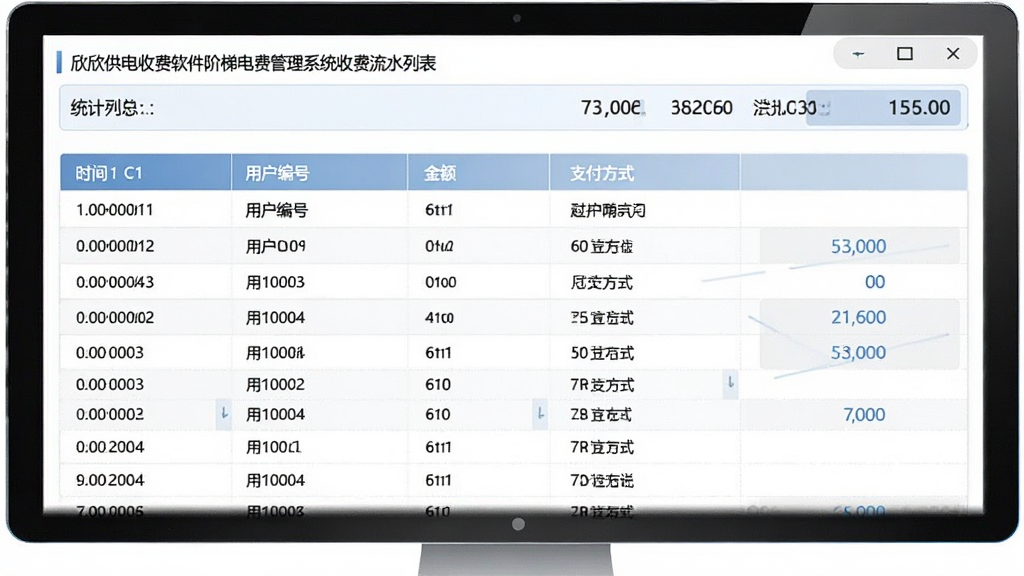
Task: Select the 0.00·000/43 time cell
Action: click(x=115, y=282)
